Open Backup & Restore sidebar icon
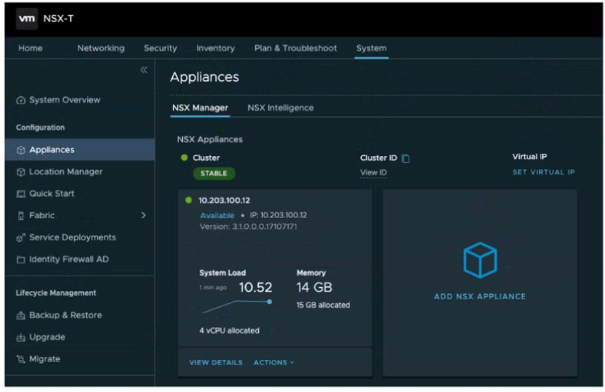This screenshot has height=392, width=605. pos(21,316)
